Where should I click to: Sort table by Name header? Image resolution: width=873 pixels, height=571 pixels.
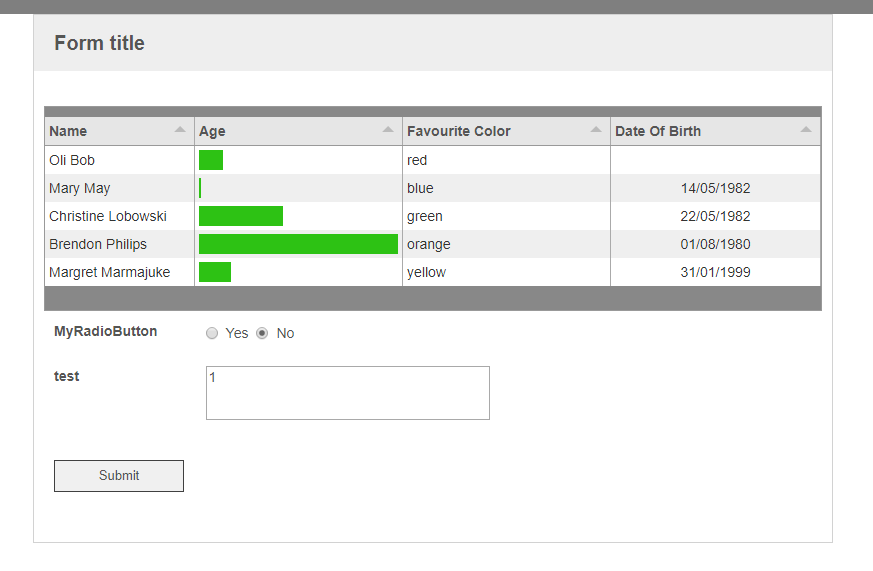pyautogui.click(x=68, y=131)
